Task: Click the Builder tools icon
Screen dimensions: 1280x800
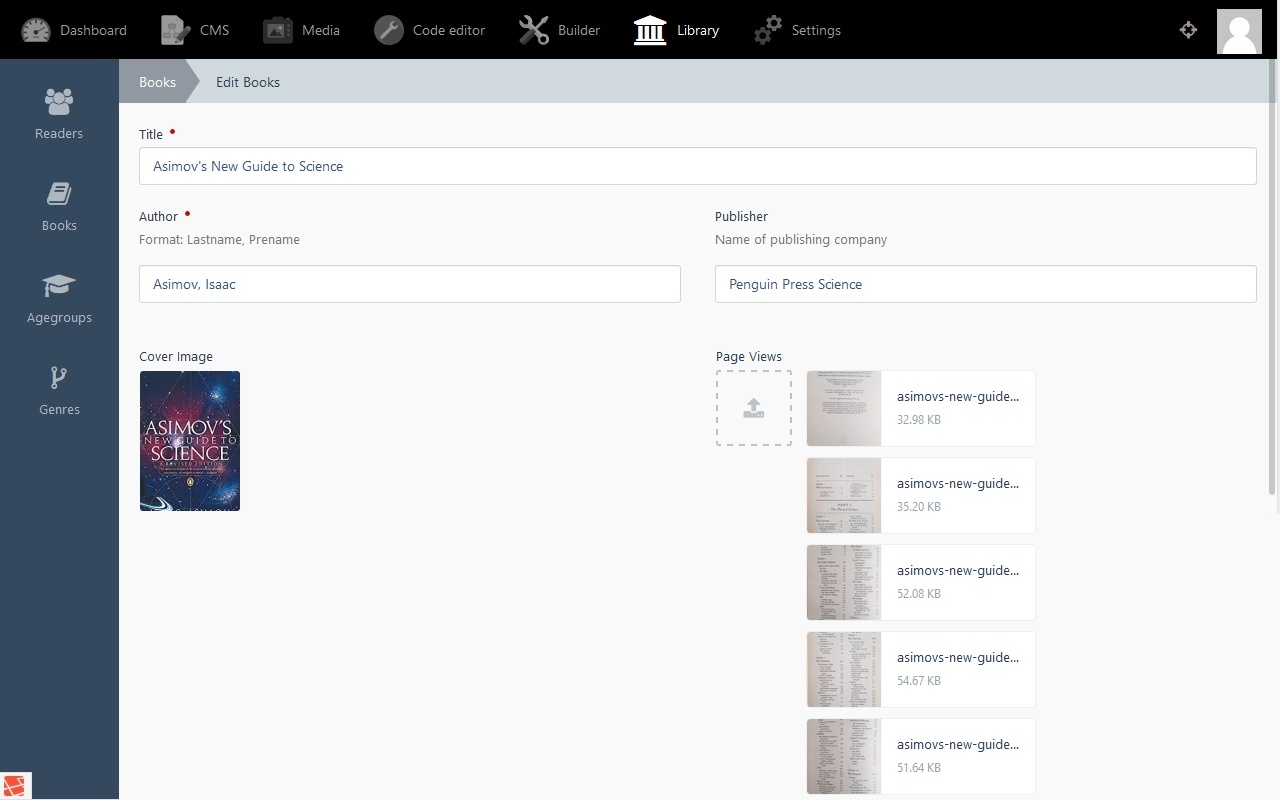Action: [x=534, y=30]
